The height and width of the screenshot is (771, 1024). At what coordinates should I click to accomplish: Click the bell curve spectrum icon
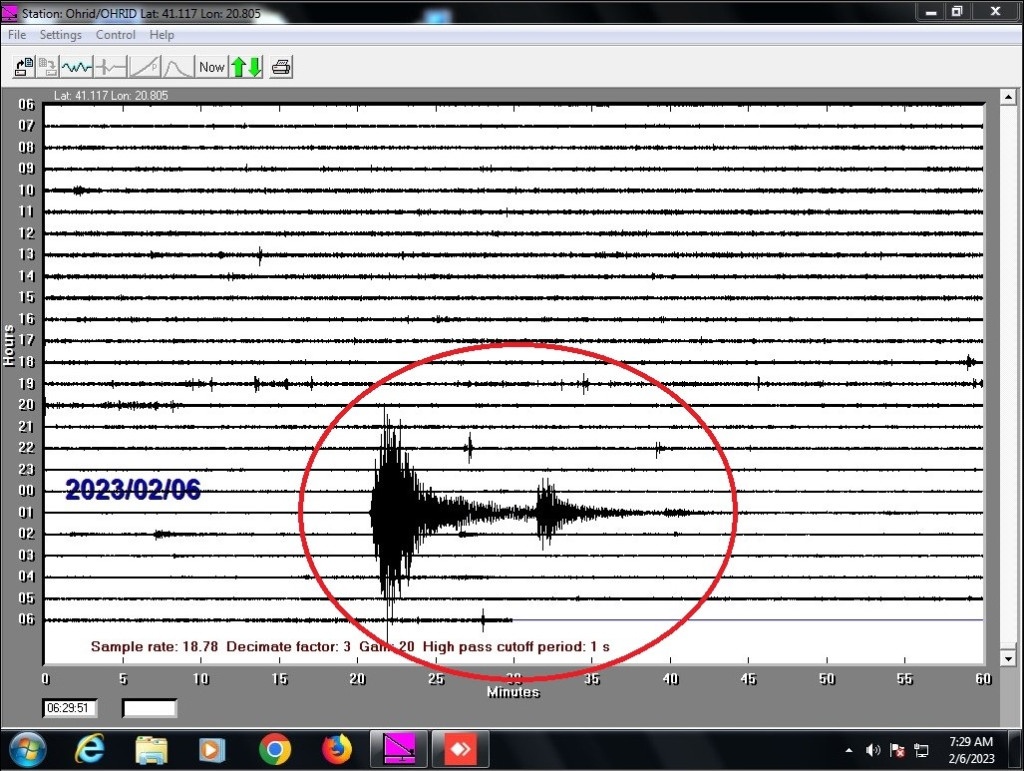(x=178, y=67)
